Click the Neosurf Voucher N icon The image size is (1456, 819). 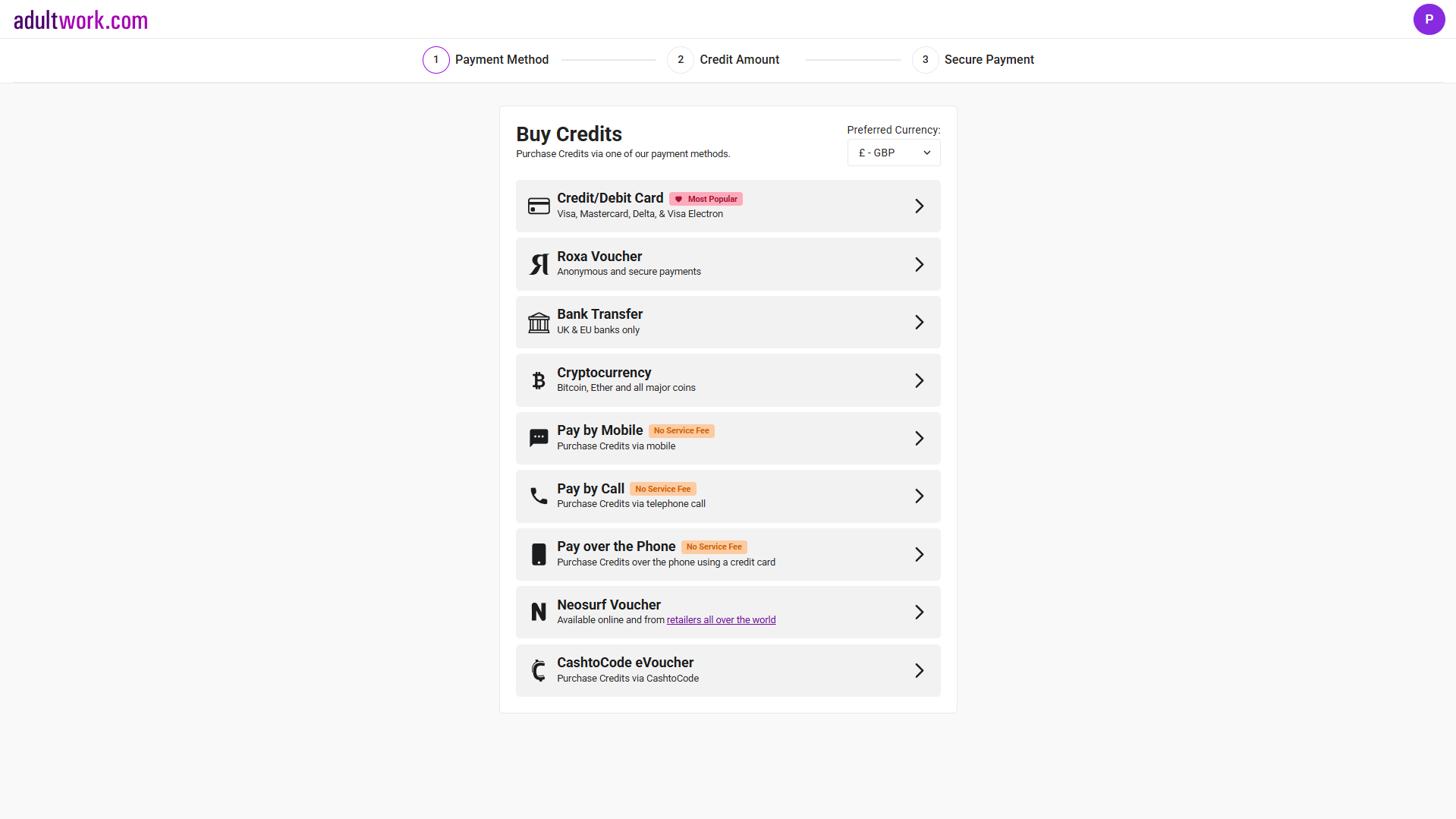click(x=539, y=612)
